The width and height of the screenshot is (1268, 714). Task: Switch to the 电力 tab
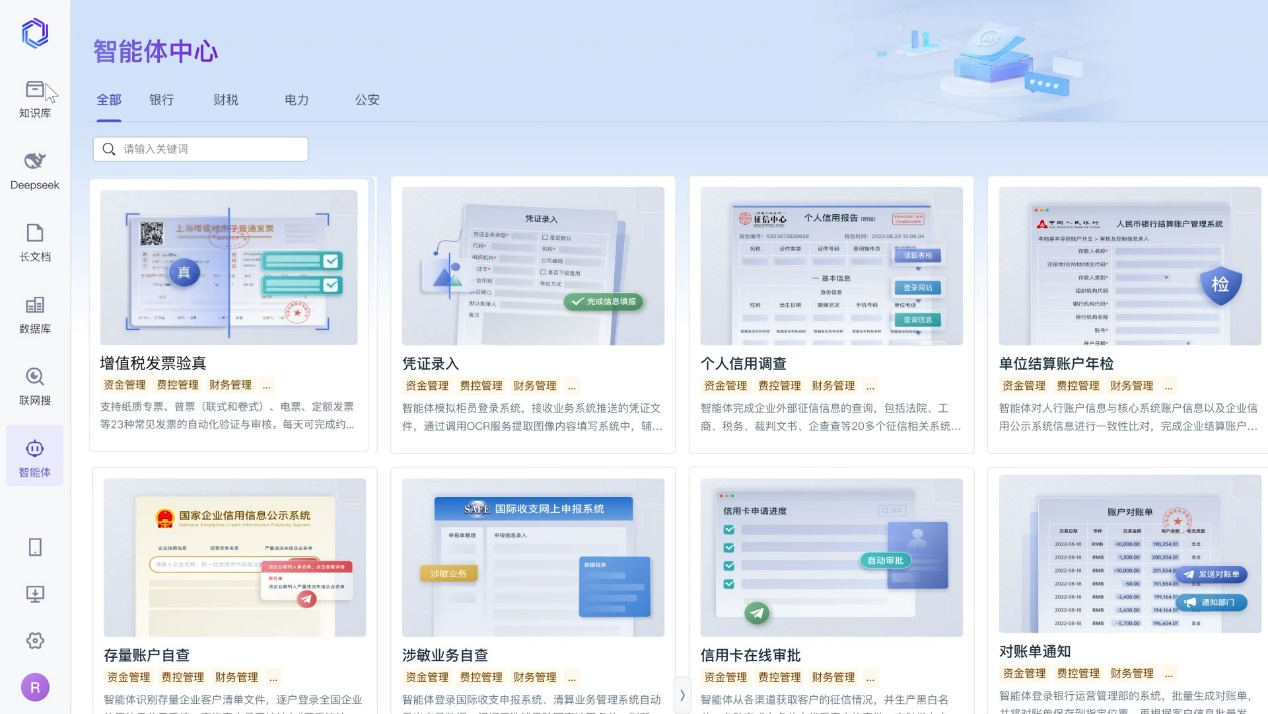tap(295, 100)
